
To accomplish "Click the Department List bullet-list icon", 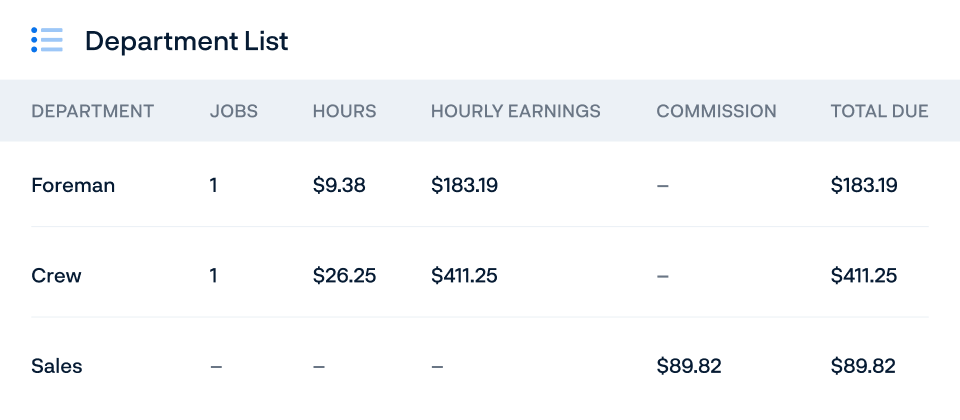I will click(x=47, y=40).
